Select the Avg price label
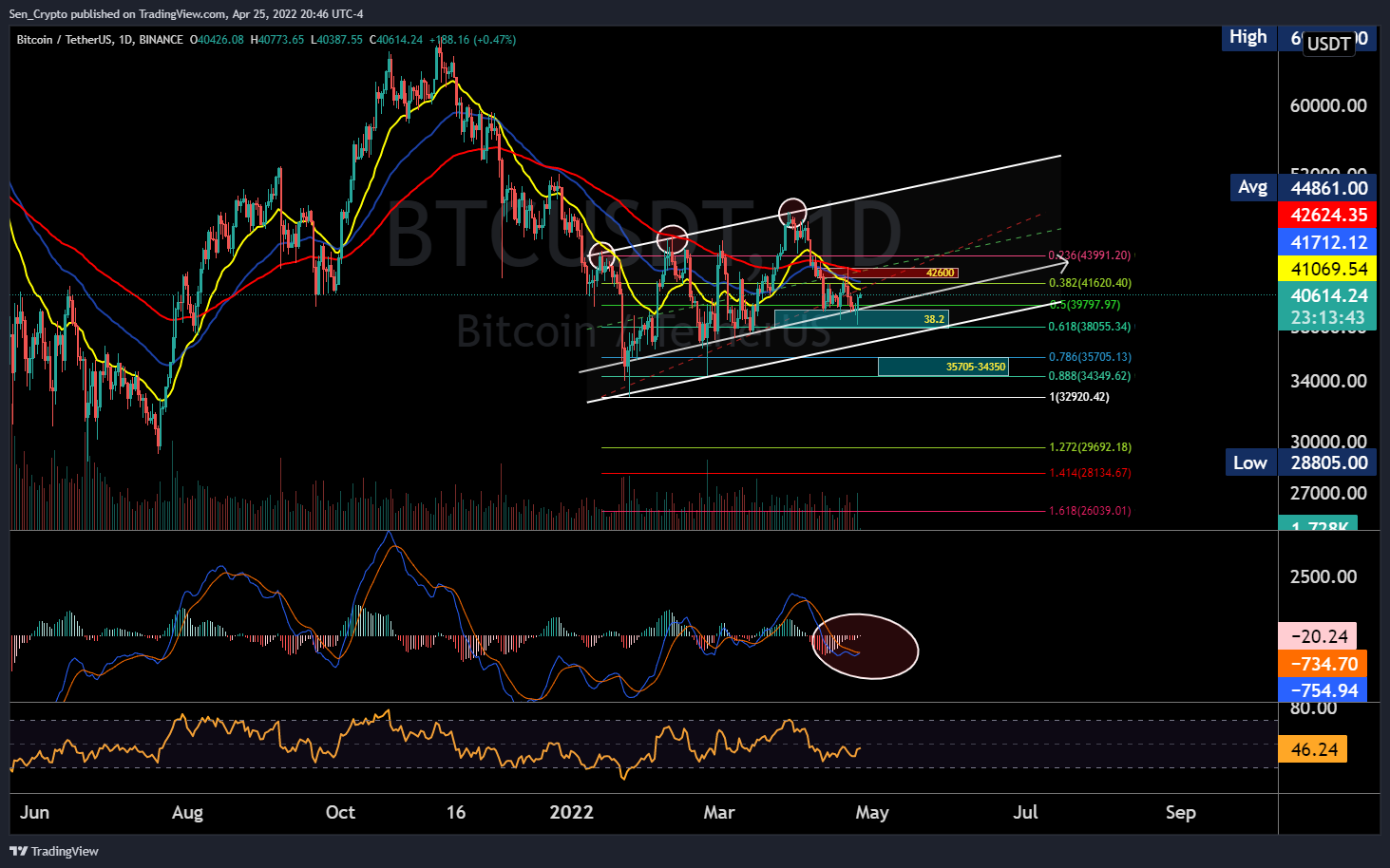The image size is (1390, 868). (x=1252, y=187)
